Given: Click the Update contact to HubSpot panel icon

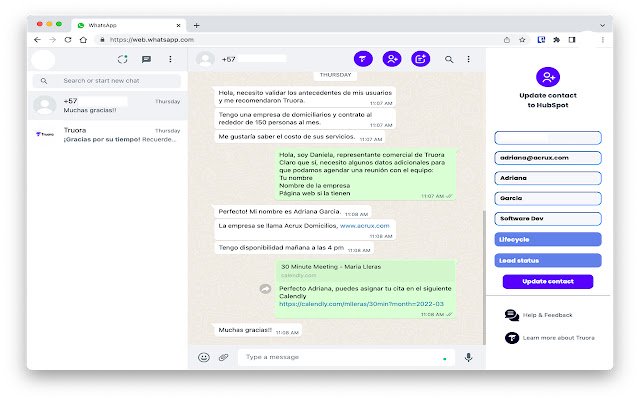Looking at the screenshot, I should point(548,77).
